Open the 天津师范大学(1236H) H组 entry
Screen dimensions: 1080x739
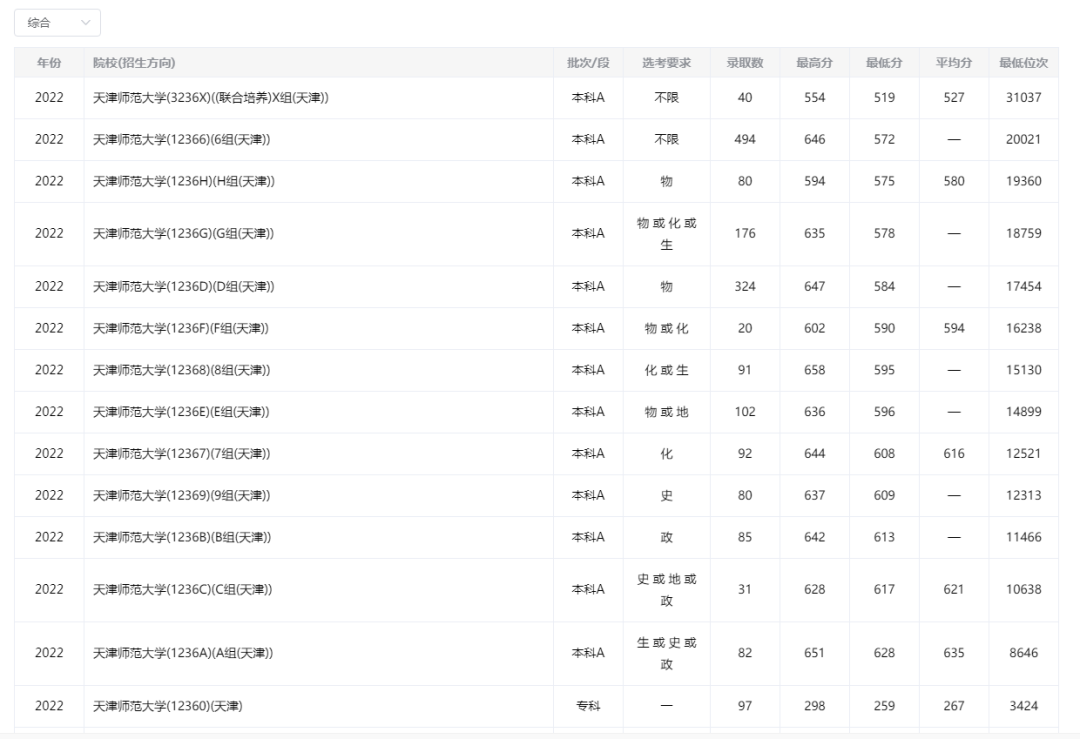click(x=183, y=181)
